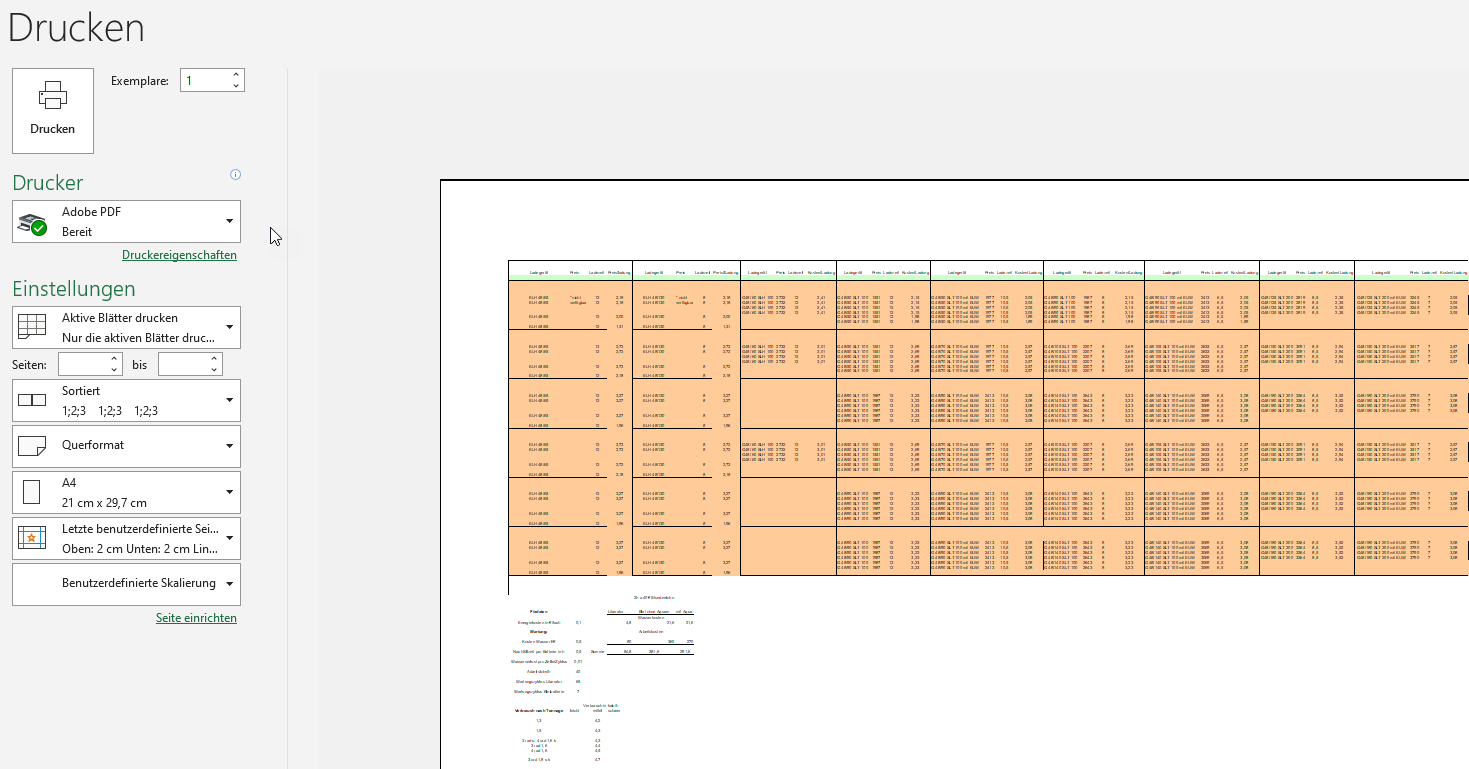Open the Druckereigenschaften link
The image size is (1469, 769).
coord(179,255)
